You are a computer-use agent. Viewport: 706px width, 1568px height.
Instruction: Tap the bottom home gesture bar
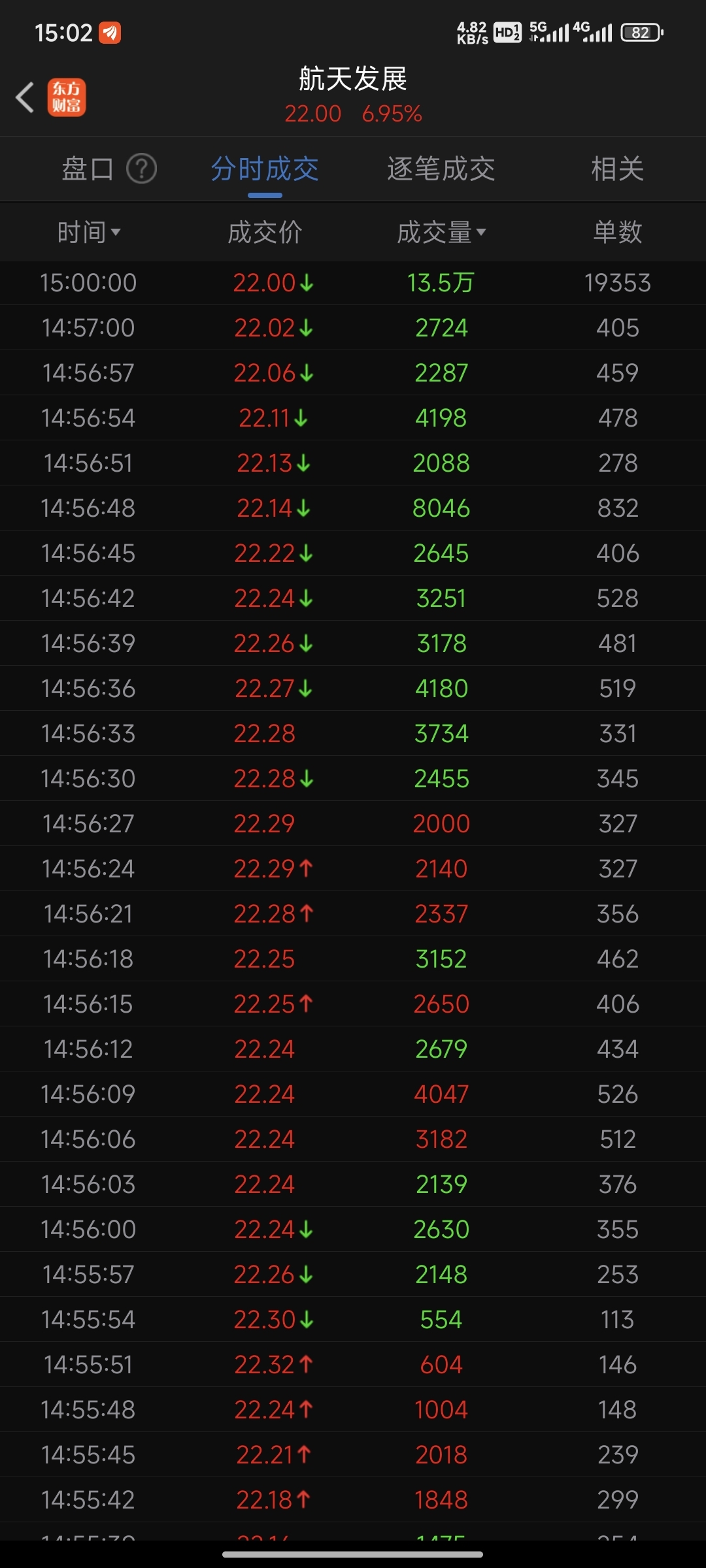pyautogui.click(x=353, y=1554)
